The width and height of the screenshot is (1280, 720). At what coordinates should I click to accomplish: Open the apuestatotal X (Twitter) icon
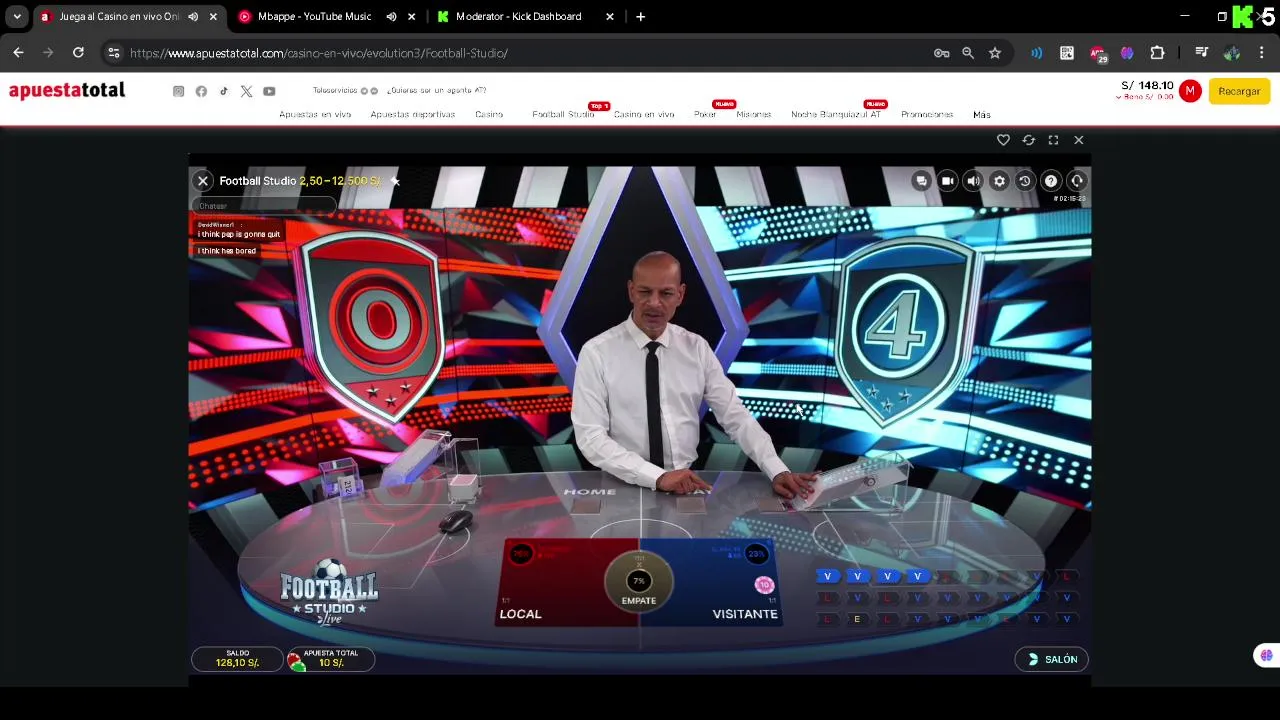coord(246,91)
